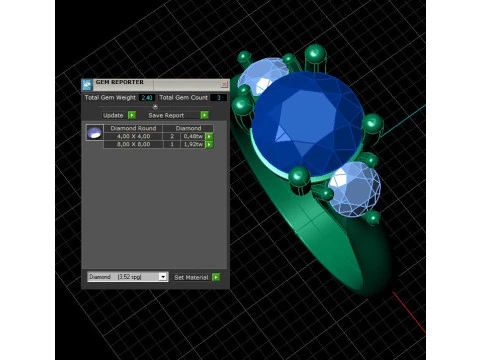Click the Diamond material column header
Screen dimensions: 480x360
[188, 128]
